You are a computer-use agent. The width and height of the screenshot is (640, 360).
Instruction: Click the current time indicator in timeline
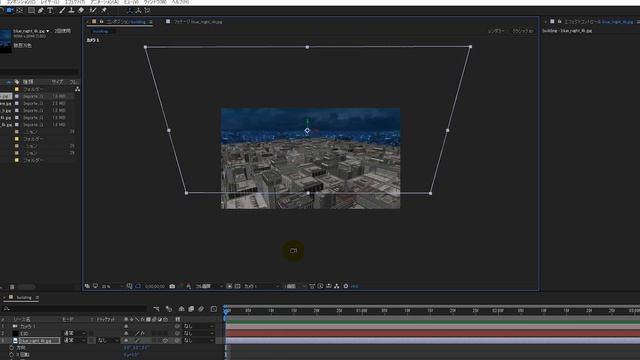coord(226,311)
